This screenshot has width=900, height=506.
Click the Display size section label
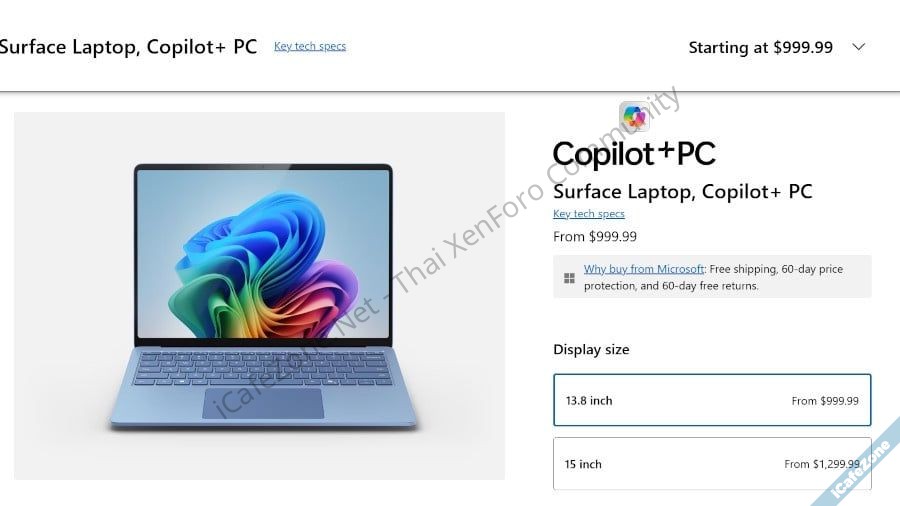pyautogui.click(x=591, y=349)
